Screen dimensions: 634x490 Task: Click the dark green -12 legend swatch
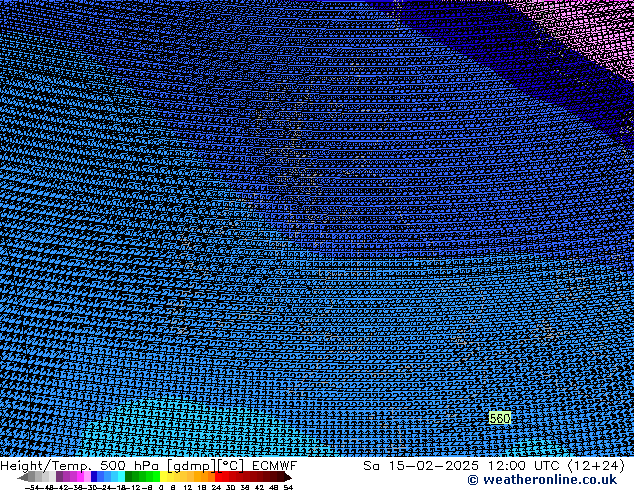click(x=129, y=476)
